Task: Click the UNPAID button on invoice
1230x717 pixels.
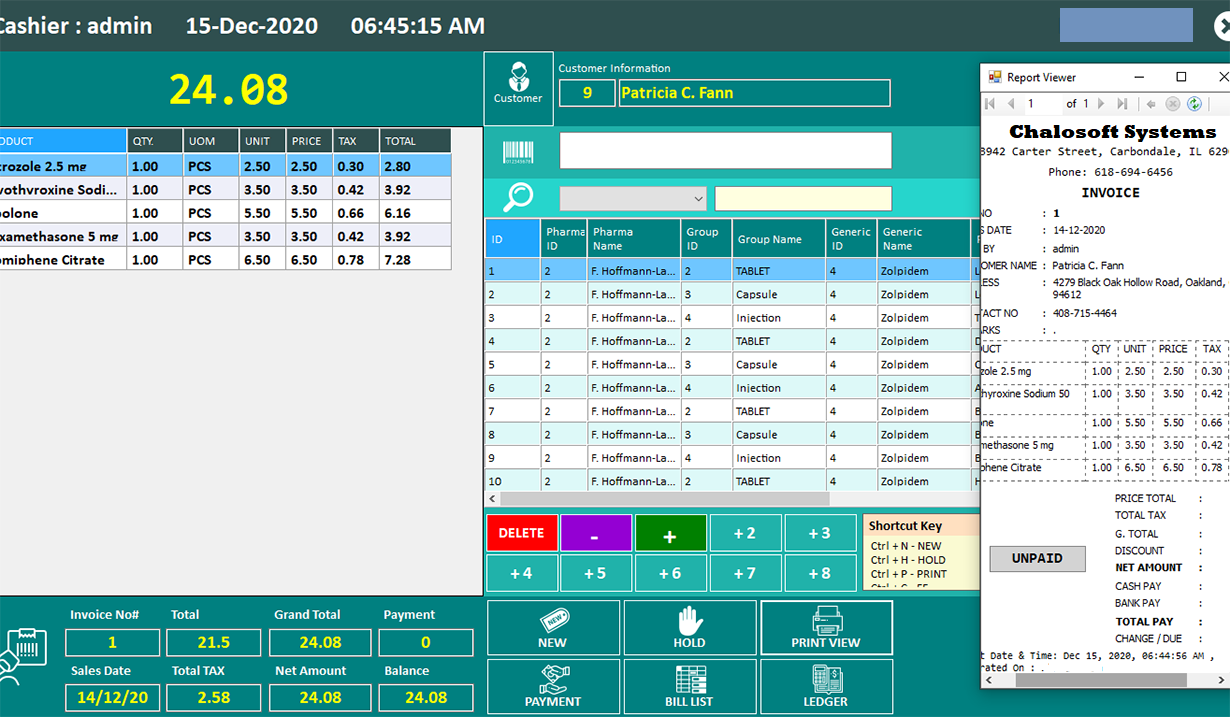Action: 1037,559
